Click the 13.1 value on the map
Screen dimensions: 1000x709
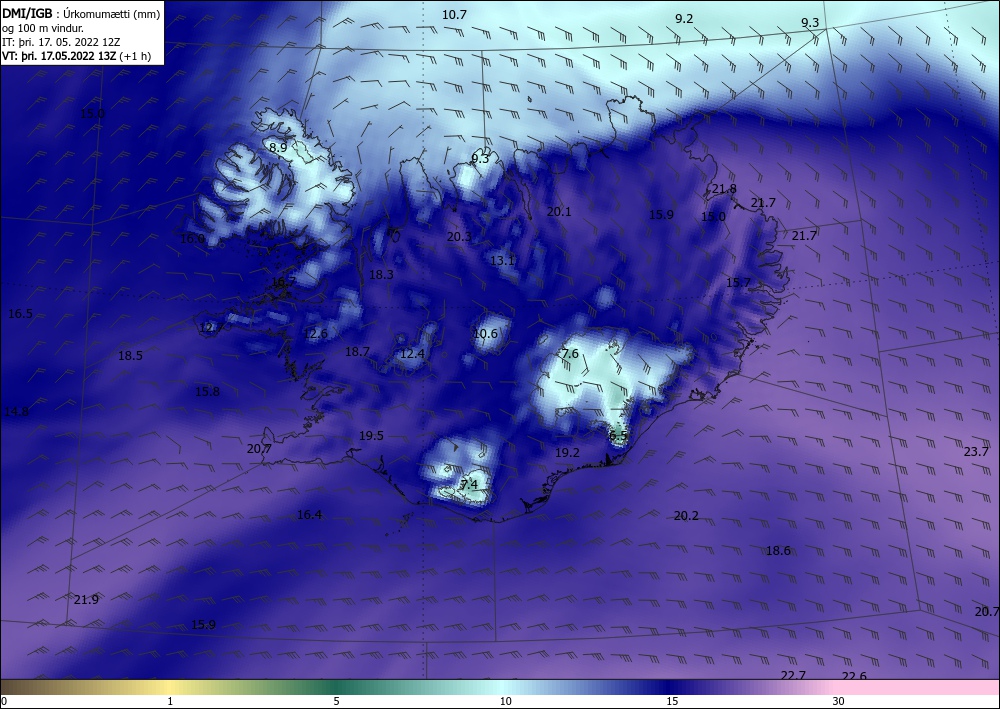pos(502,260)
